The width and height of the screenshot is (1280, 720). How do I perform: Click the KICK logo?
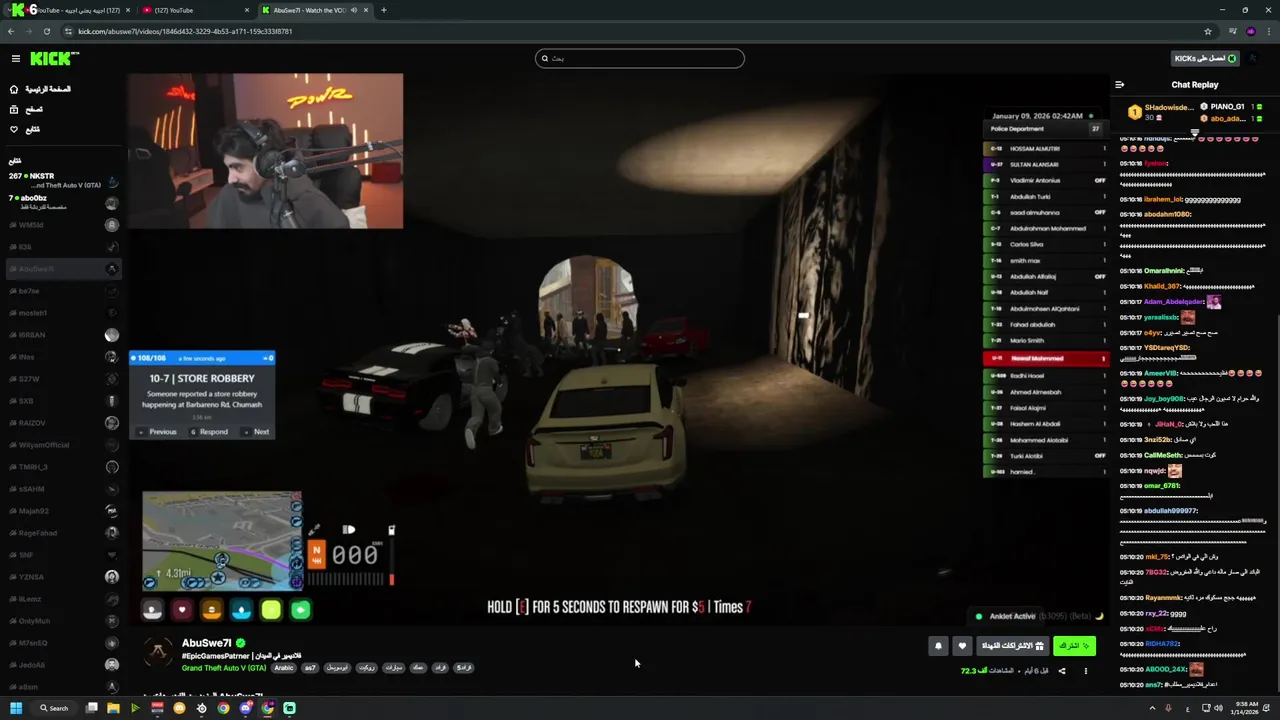pyautogui.click(x=55, y=59)
